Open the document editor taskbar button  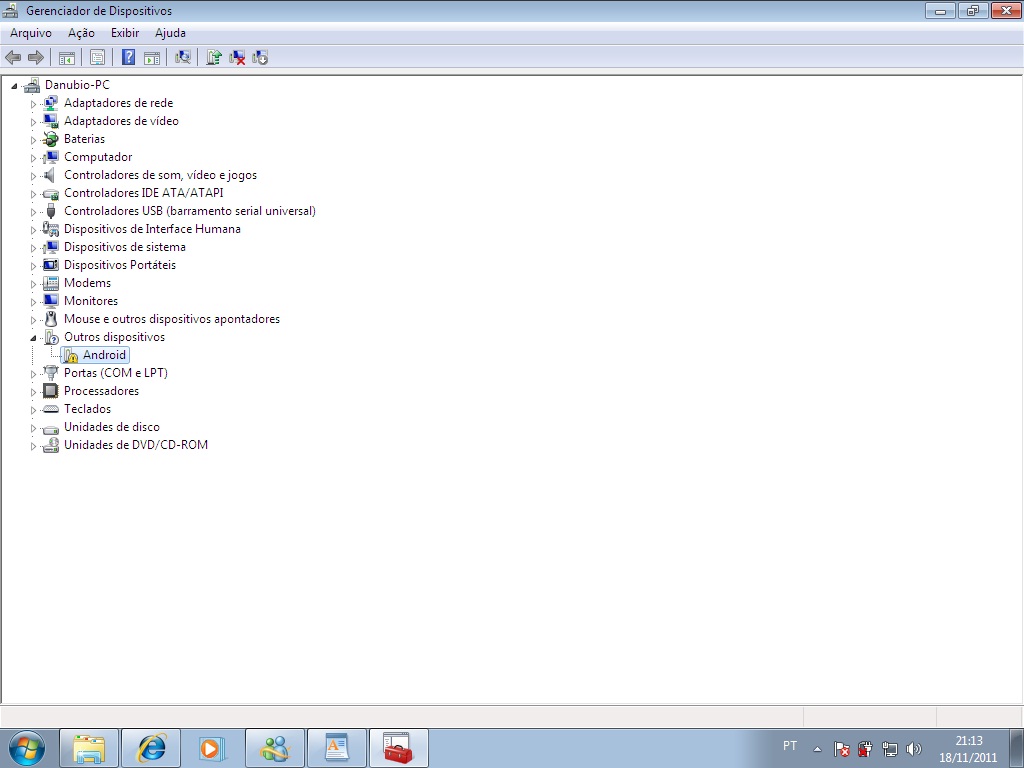coord(336,748)
